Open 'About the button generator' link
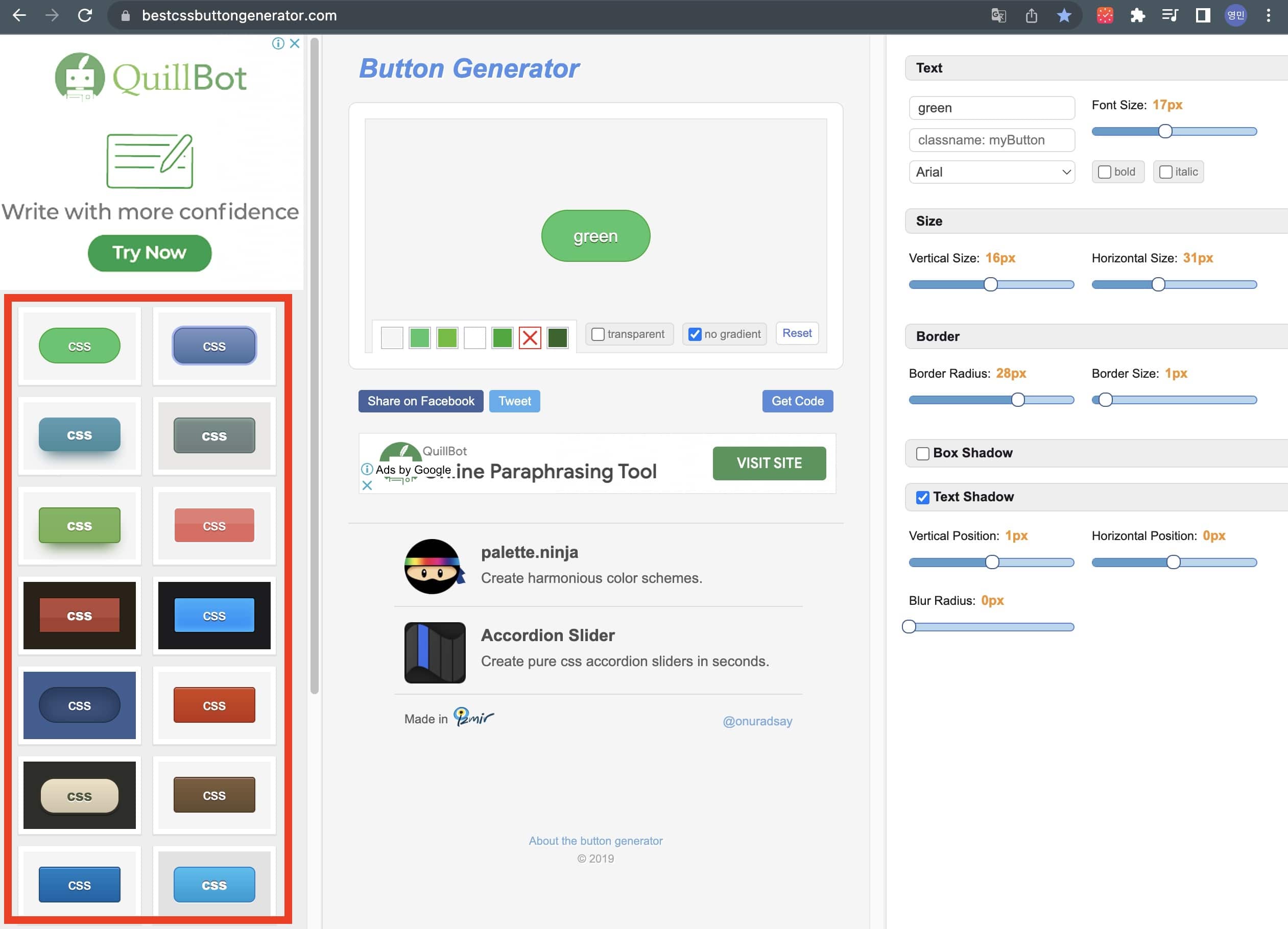The height and width of the screenshot is (929, 1288). pyautogui.click(x=594, y=841)
